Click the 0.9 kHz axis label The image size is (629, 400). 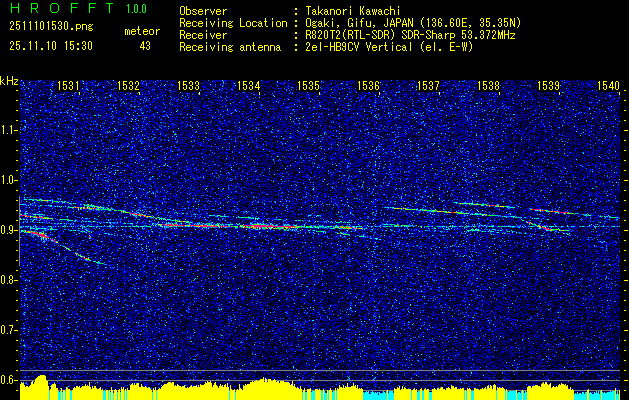pos(8,230)
